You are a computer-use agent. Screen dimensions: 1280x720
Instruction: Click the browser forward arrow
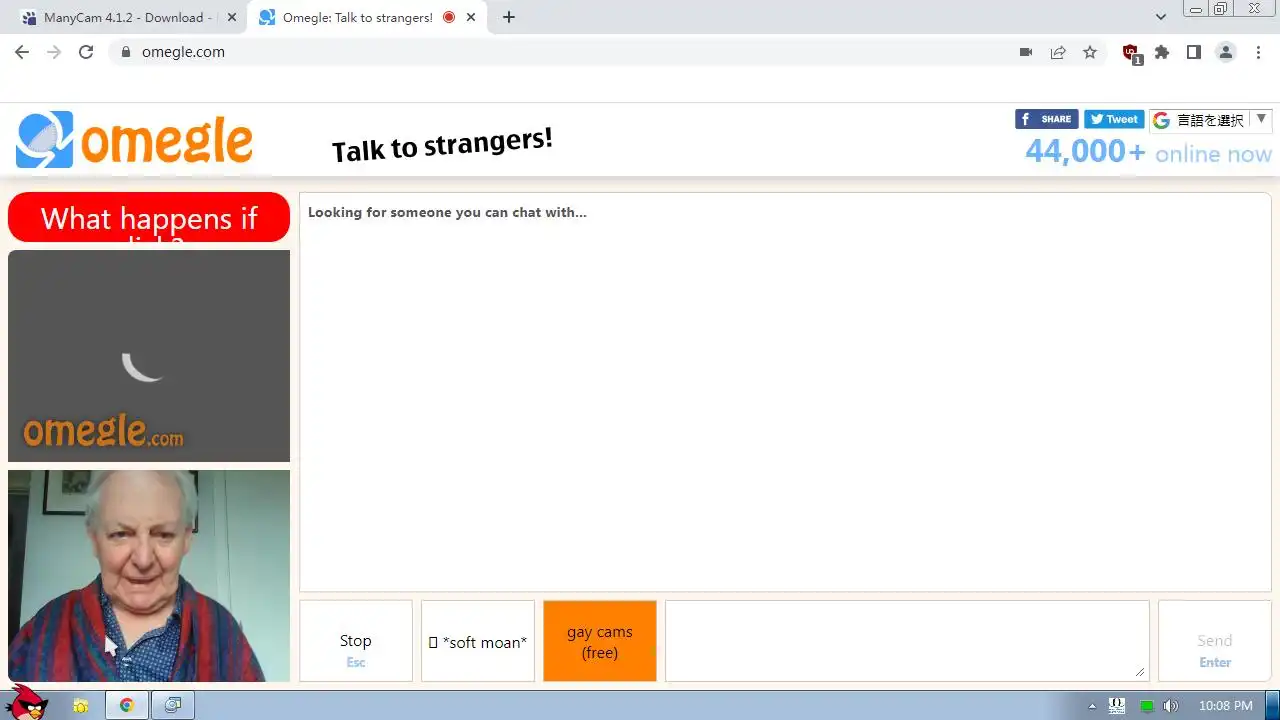tap(54, 52)
